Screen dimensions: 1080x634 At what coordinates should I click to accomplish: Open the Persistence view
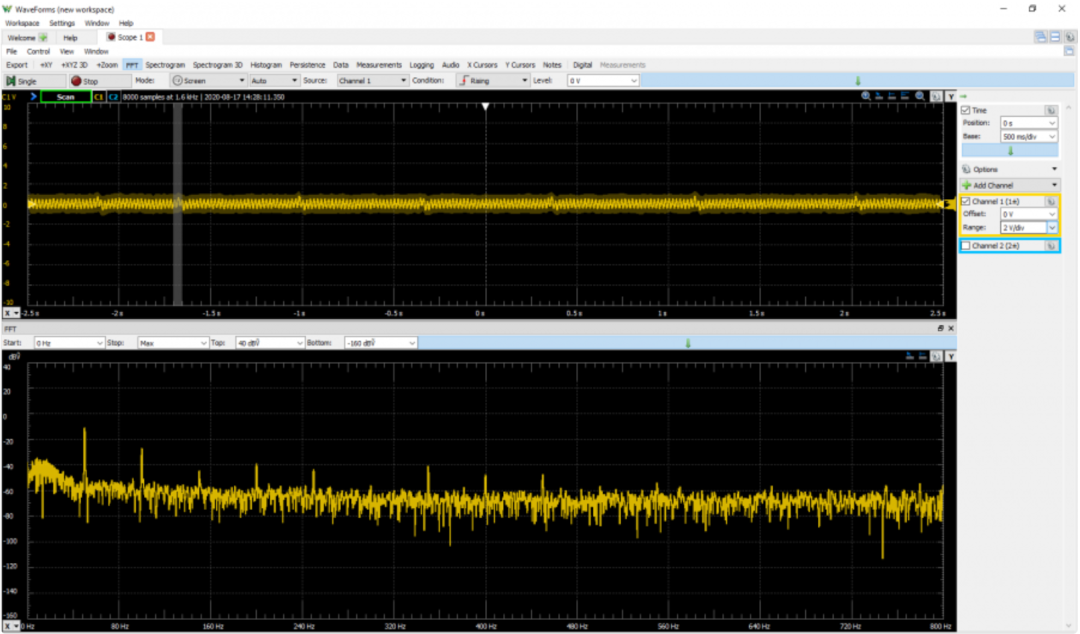pyautogui.click(x=307, y=65)
